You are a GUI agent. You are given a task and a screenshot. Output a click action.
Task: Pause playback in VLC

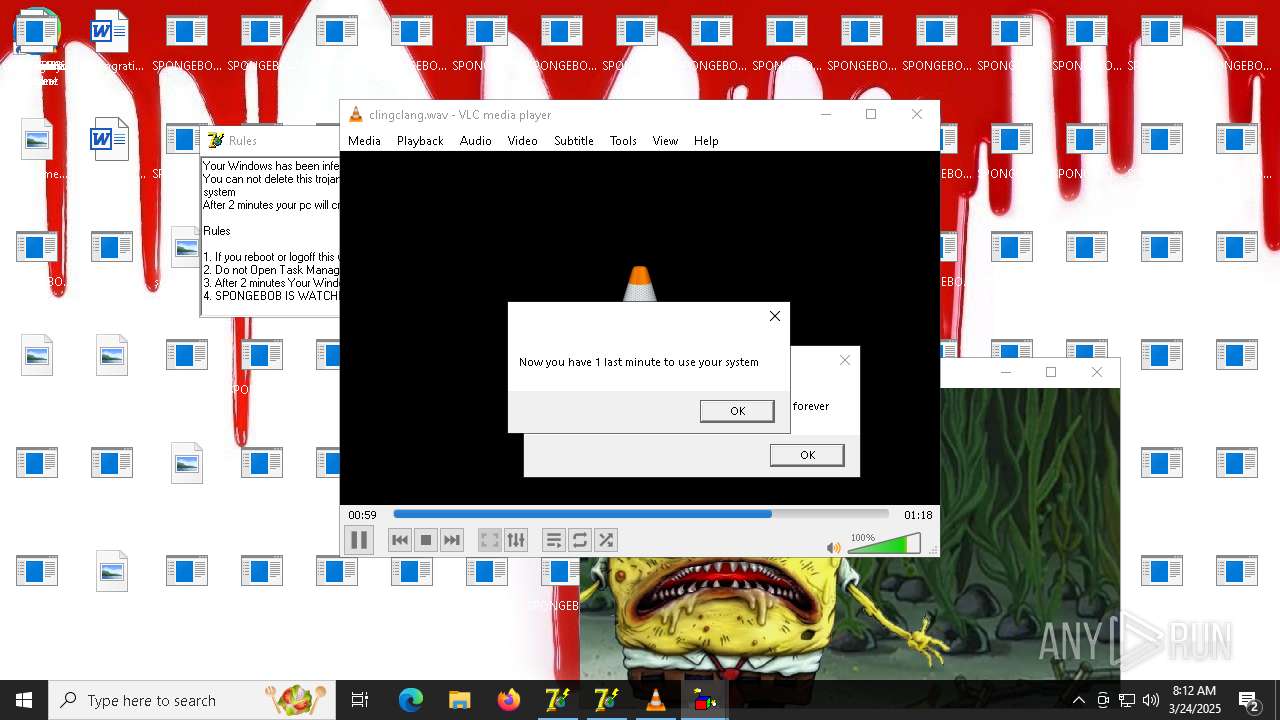(359, 540)
